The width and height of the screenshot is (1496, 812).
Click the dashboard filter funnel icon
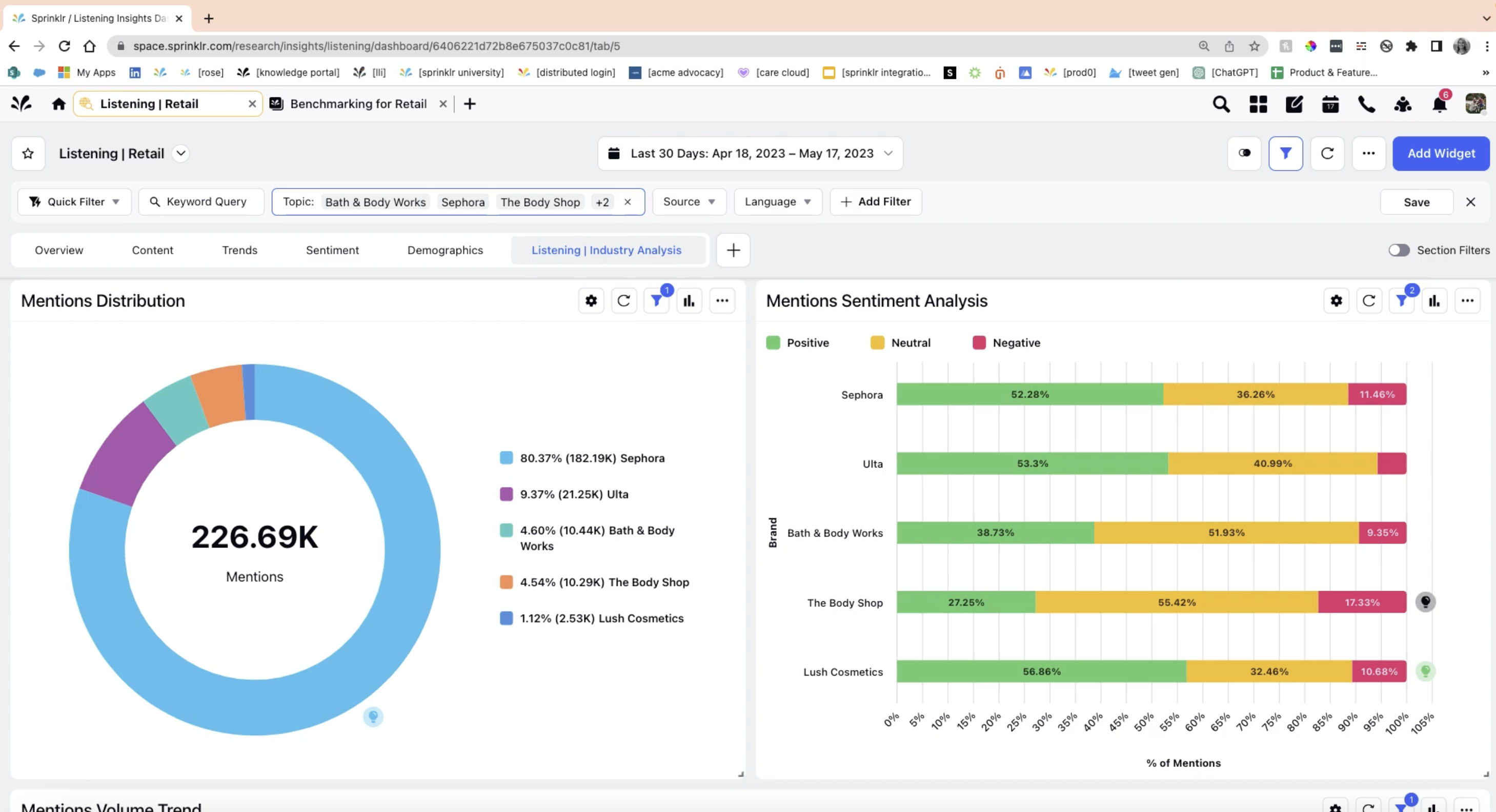(1285, 153)
